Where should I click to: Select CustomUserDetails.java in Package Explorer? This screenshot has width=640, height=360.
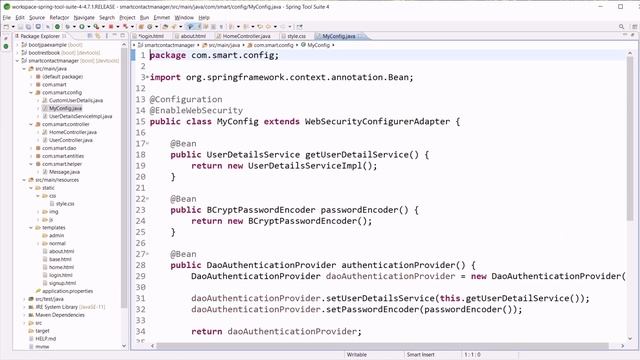click(x=76, y=100)
